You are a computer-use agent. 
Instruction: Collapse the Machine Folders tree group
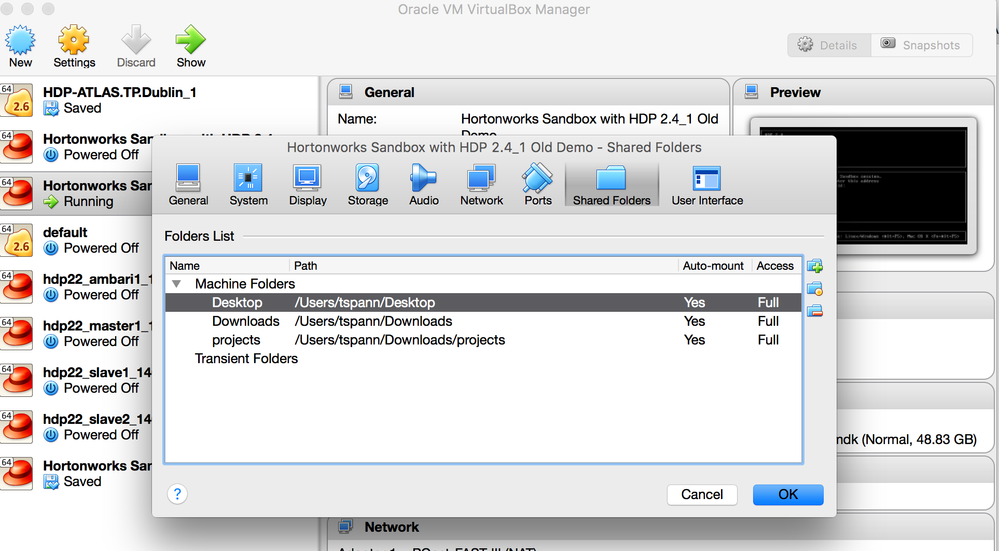pyautogui.click(x=176, y=284)
